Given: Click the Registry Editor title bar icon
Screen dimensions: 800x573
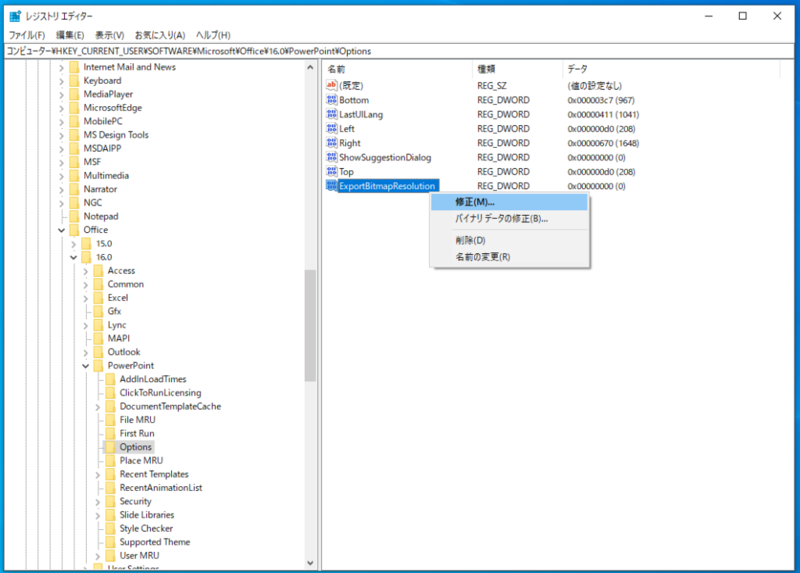Looking at the screenshot, I should tap(15, 16).
